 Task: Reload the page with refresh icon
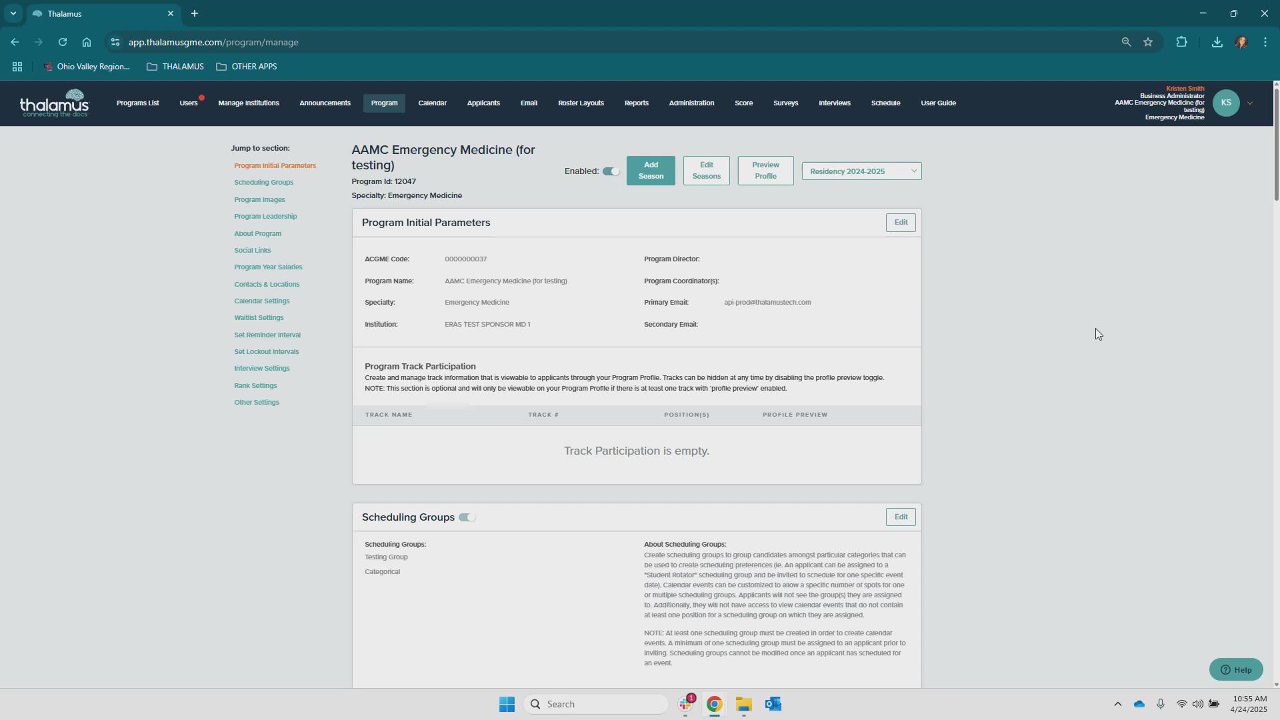click(62, 42)
